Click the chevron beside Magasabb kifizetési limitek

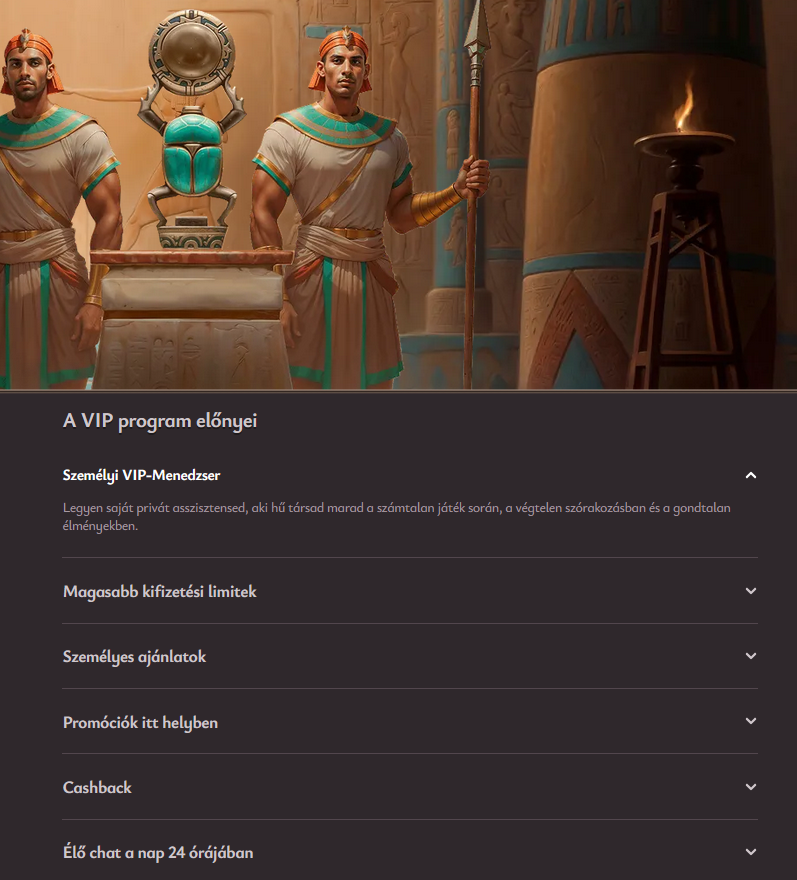click(750, 590)
